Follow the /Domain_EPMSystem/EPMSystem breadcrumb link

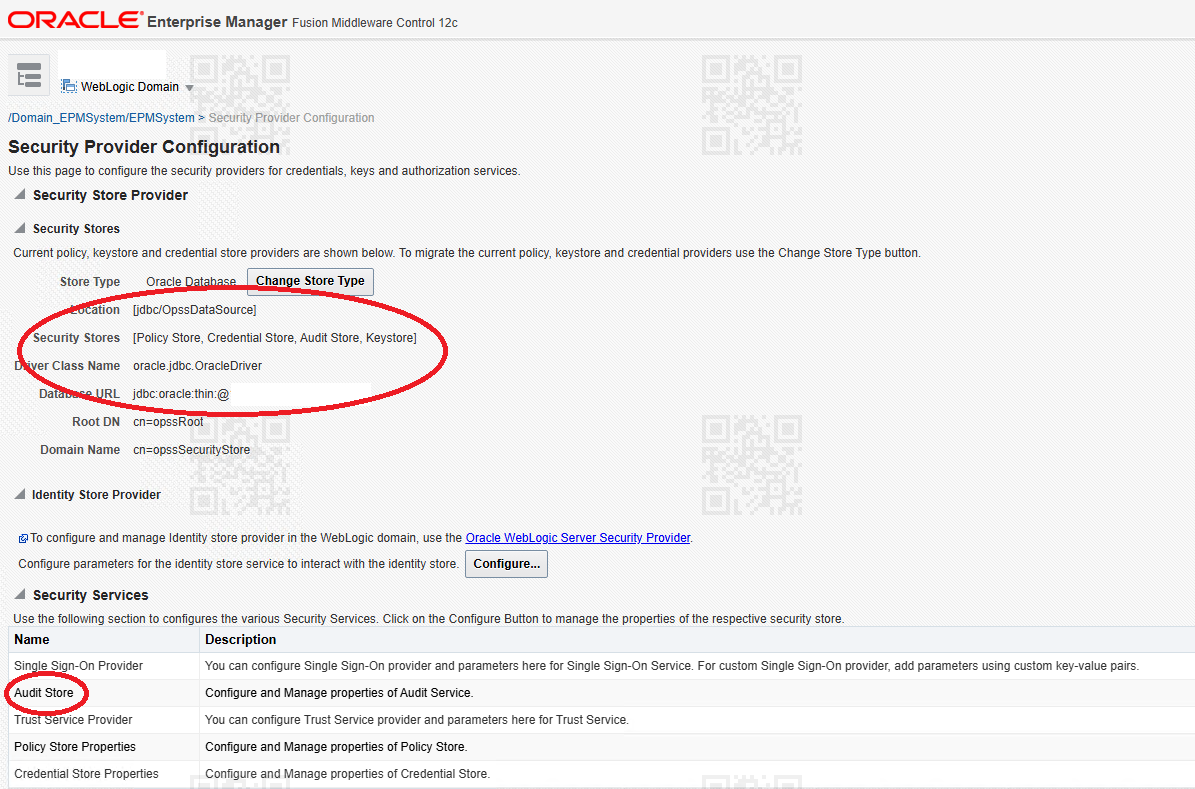tap(101, 117)
